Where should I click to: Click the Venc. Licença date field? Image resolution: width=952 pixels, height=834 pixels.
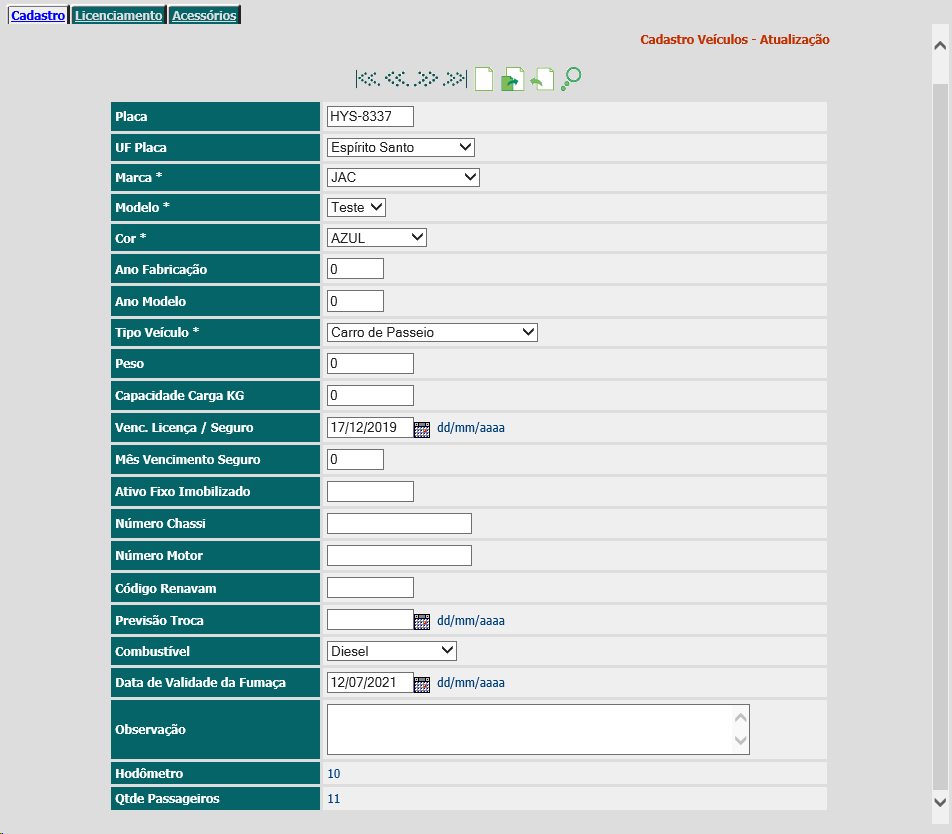[x=370, y=427]
